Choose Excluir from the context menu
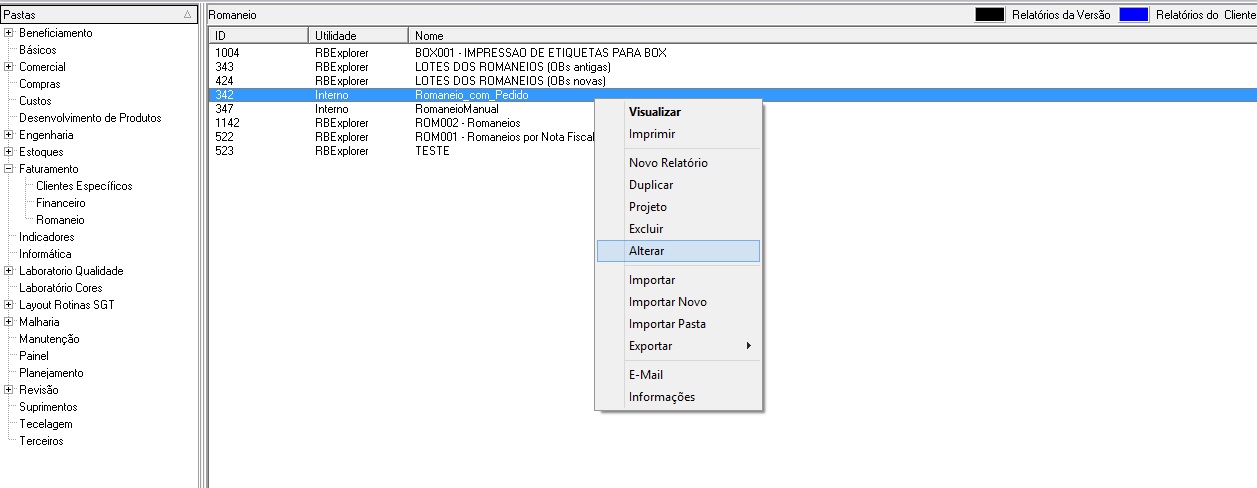This screenshot has width=1257, height=488. [646, 229]
